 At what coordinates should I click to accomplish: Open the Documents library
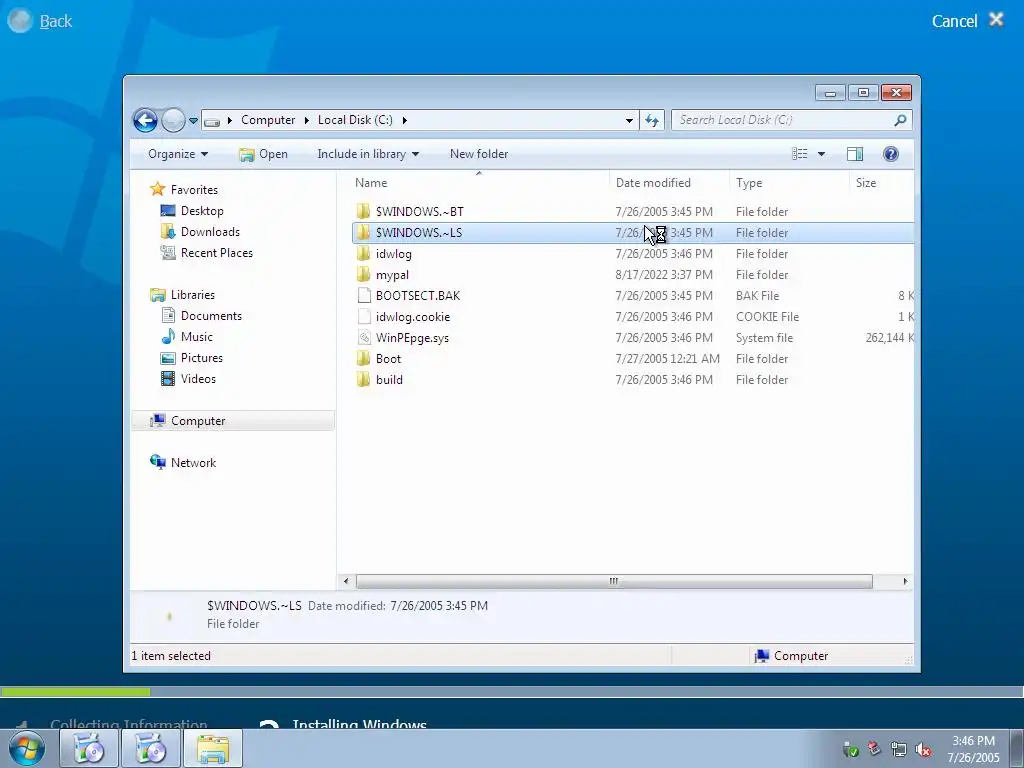[x=211, y=316]
